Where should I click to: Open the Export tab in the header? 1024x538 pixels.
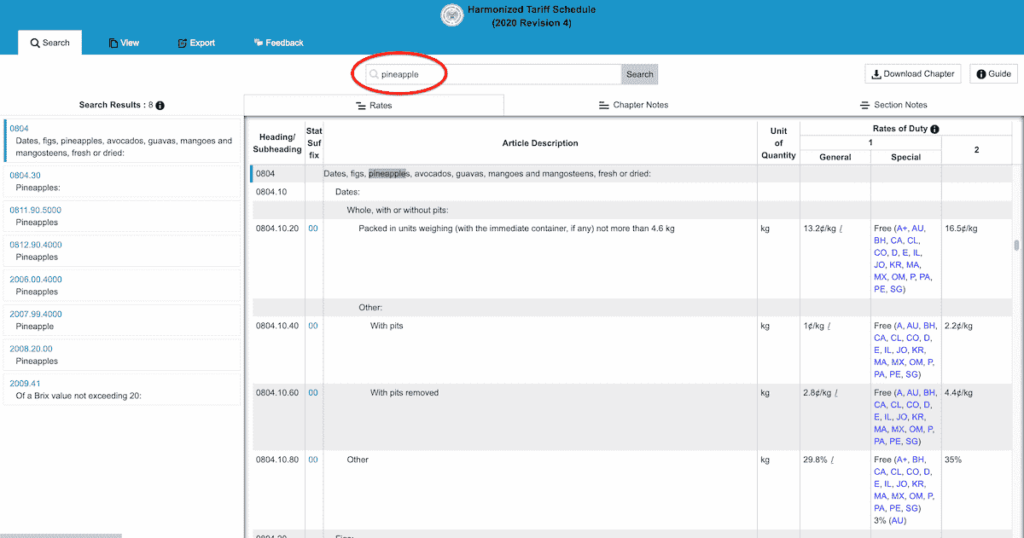click(x=196, y=42)
